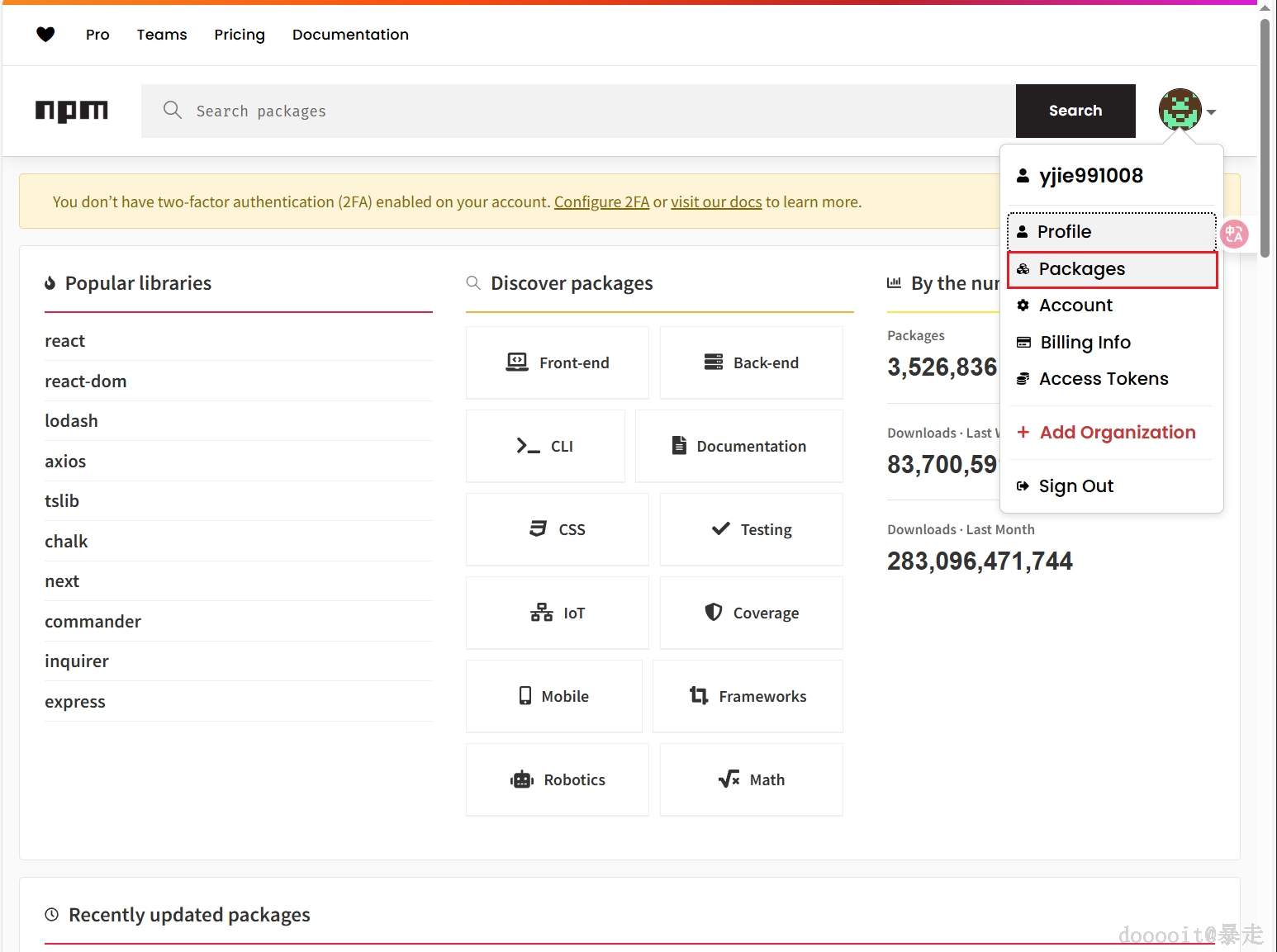Click the search magnifier icon
1277x952 pixels.
172,110
